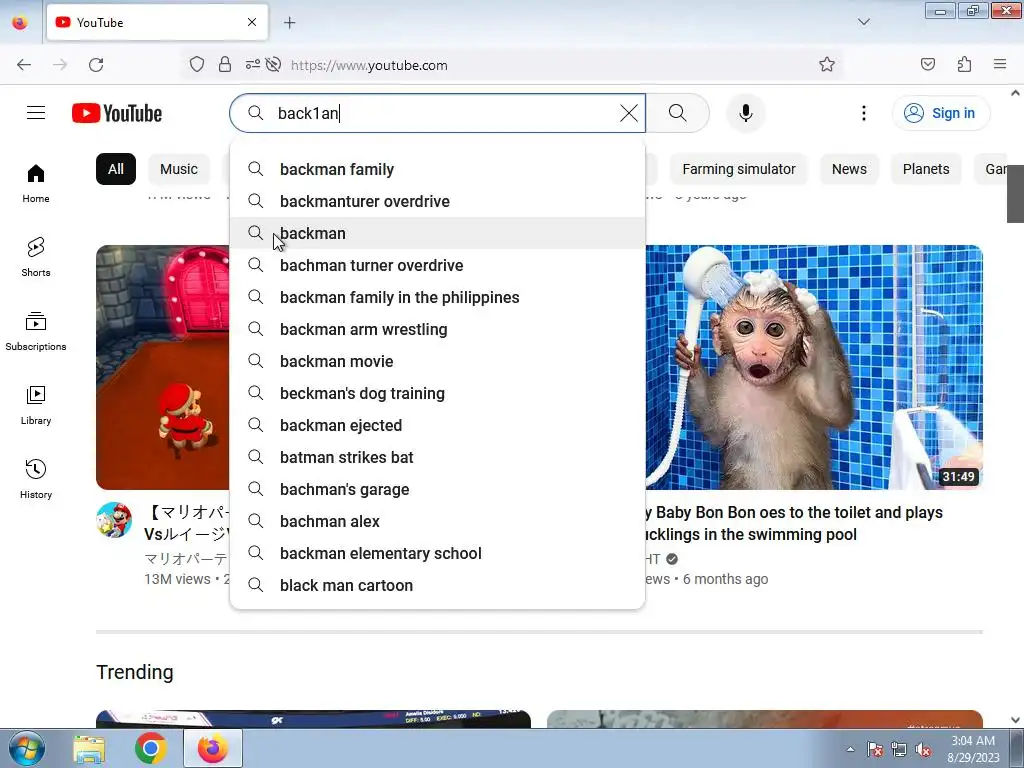Open the Firefox application menu
The height and width of the screenshot is (768, 1024).
[1000, 65]
